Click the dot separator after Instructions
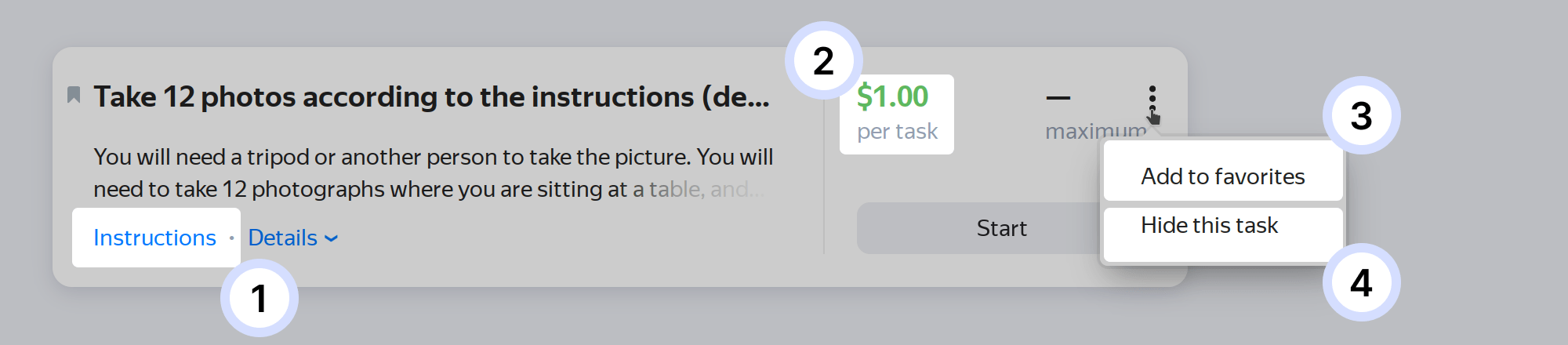This screenshot has height=345, width=1568. pyautogui.click(x=232, y=238)
